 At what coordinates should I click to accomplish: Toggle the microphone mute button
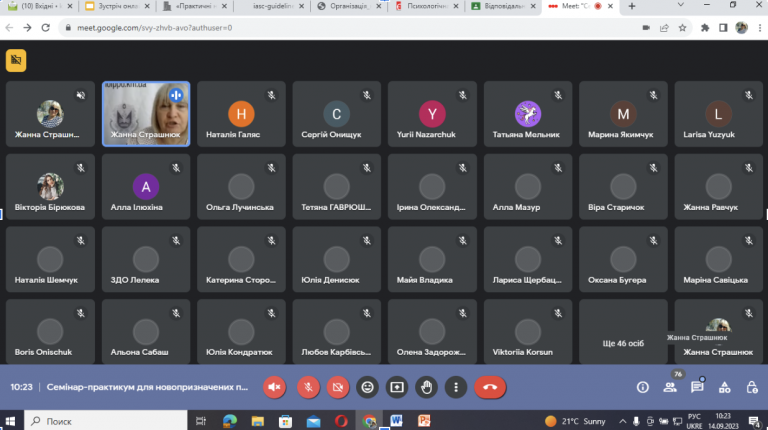pyautogui.click(x=308, y=387)
